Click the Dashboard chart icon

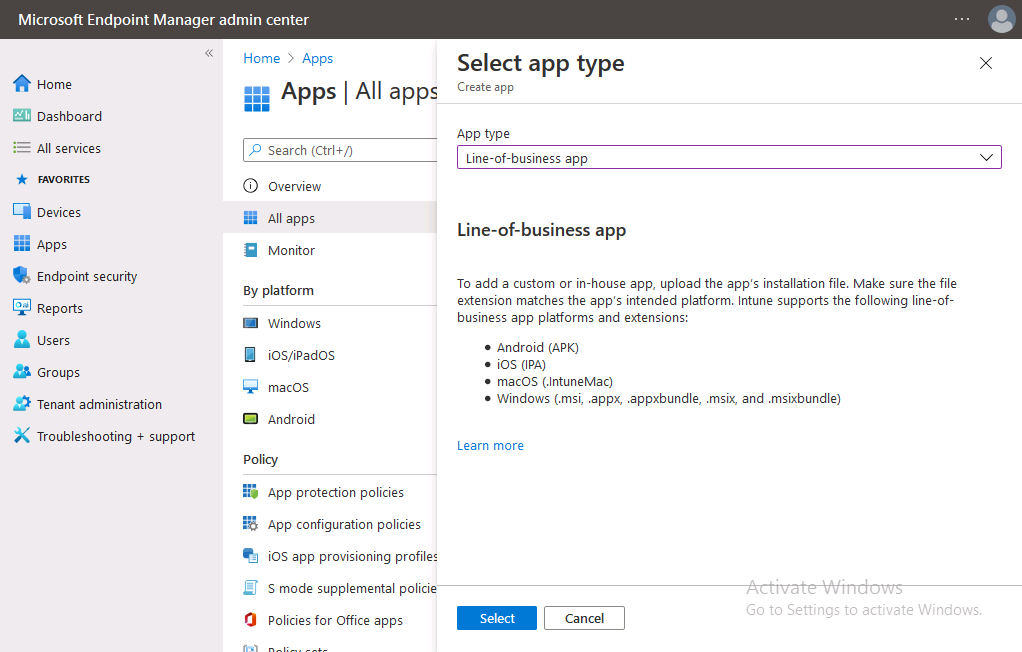coord(22,115)
